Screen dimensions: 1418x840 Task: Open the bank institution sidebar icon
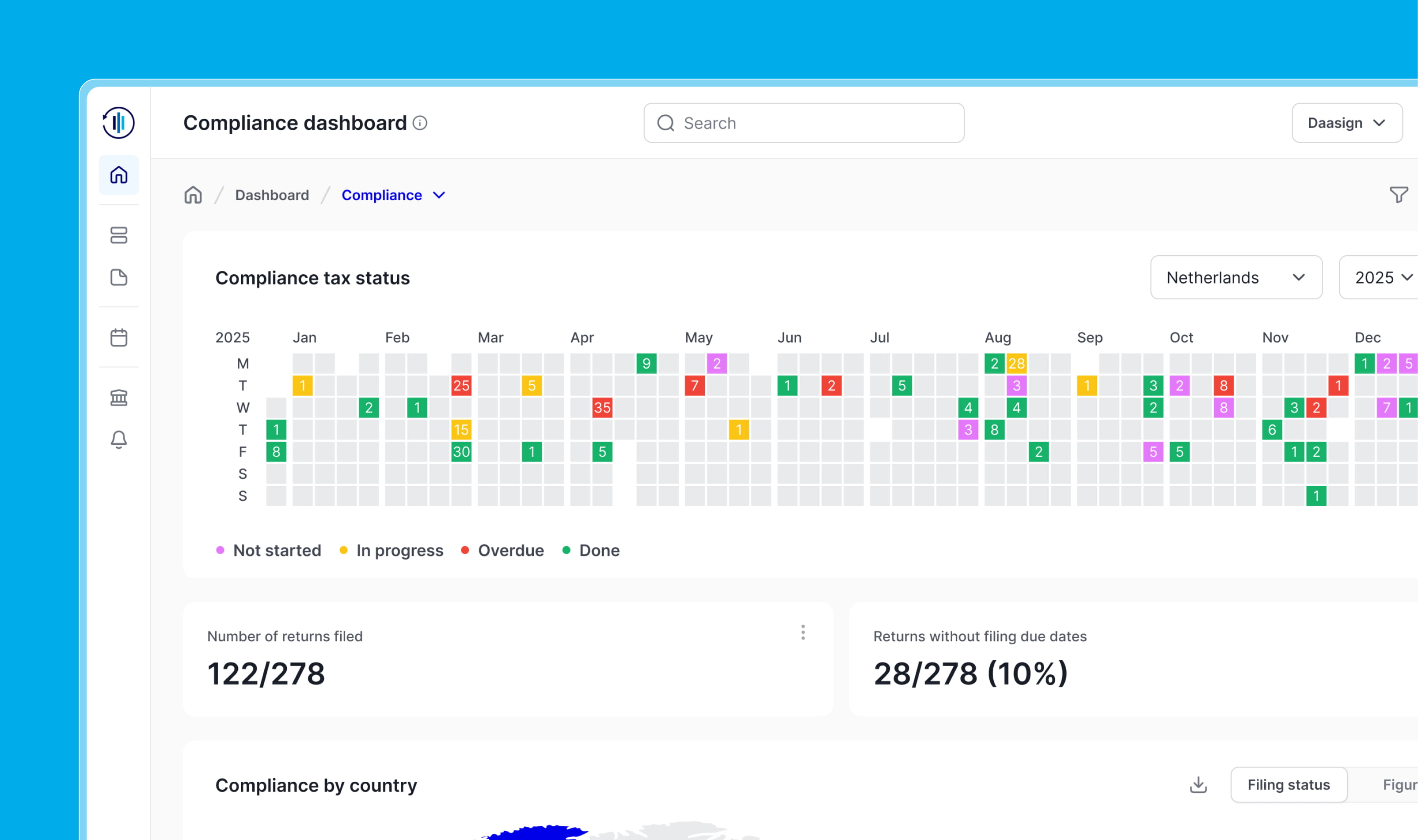coord(118,398)
